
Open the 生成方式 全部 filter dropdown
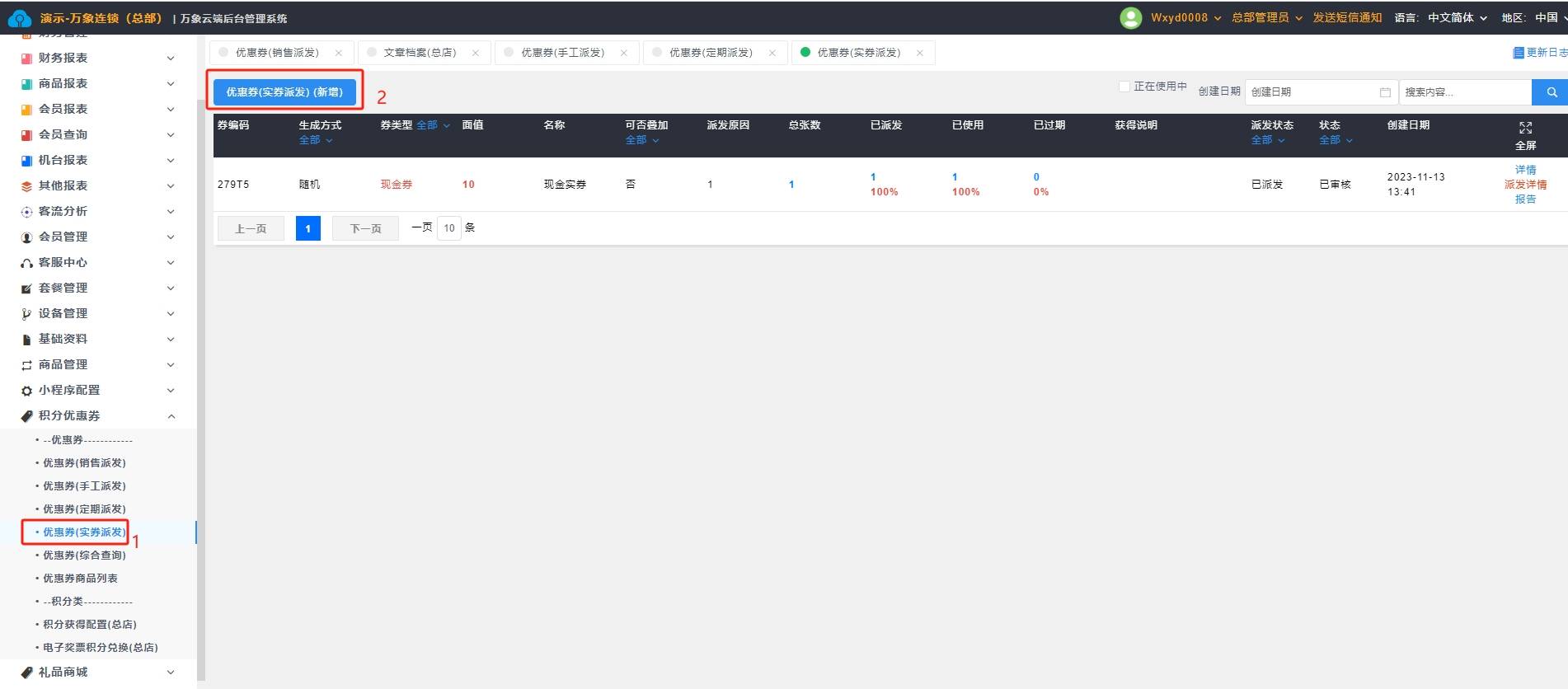click(316, 140)
